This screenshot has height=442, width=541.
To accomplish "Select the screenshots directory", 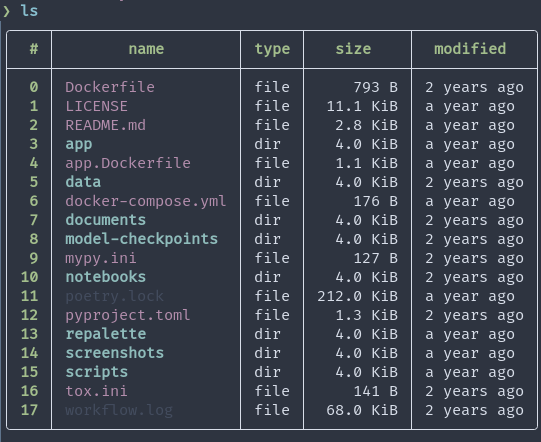I will click(x=115, y=353).
